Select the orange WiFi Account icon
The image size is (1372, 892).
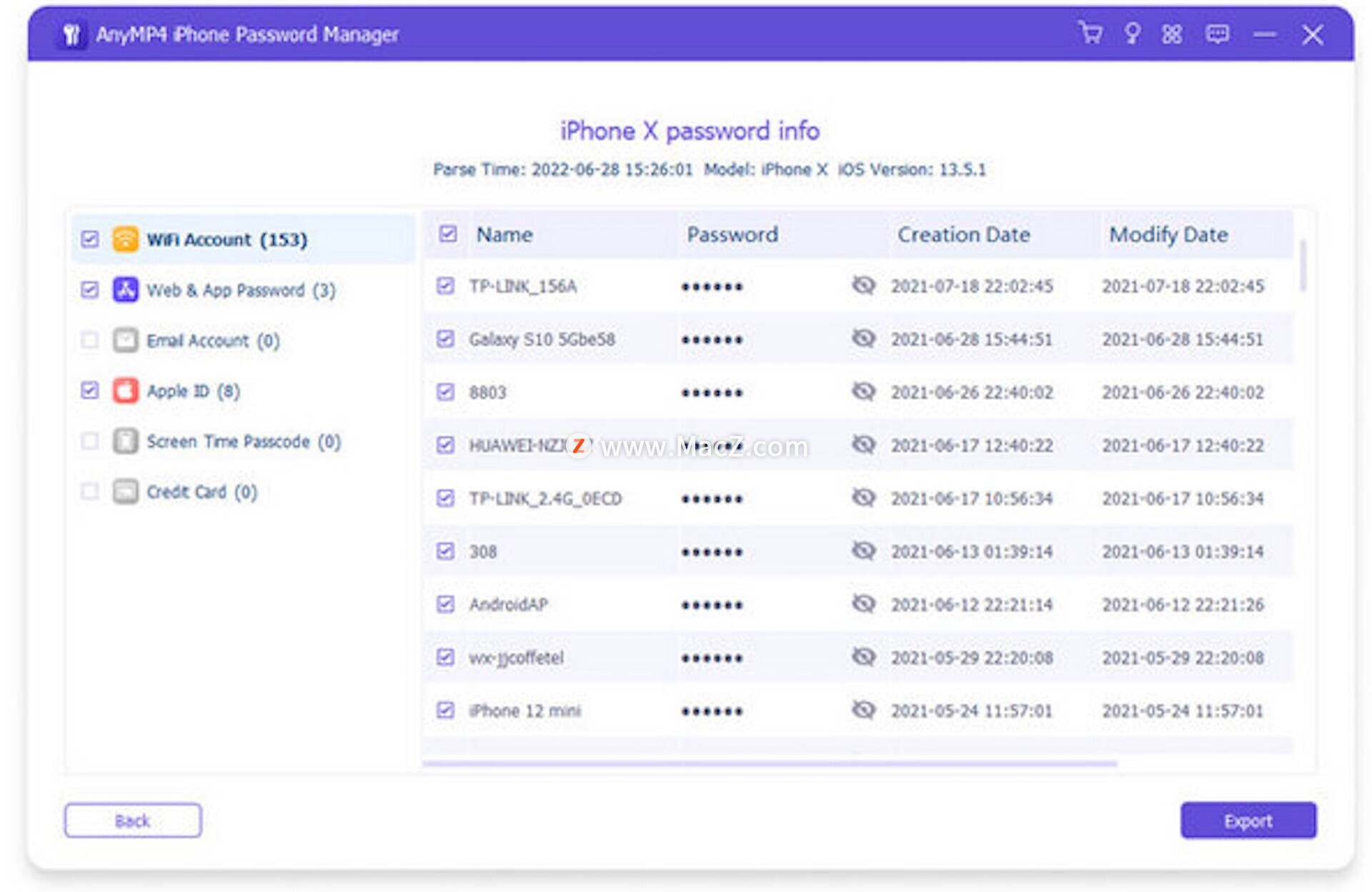[126, 239]
